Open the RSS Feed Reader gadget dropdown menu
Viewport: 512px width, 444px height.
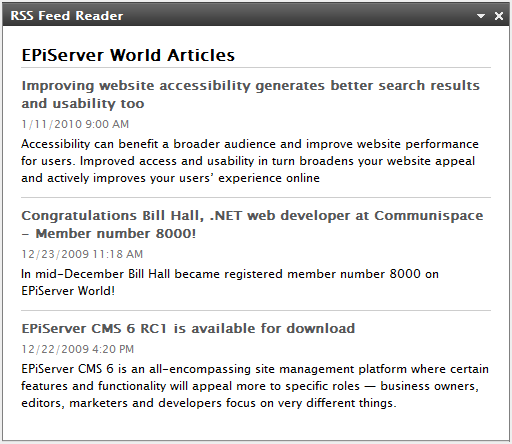[481, 16]
